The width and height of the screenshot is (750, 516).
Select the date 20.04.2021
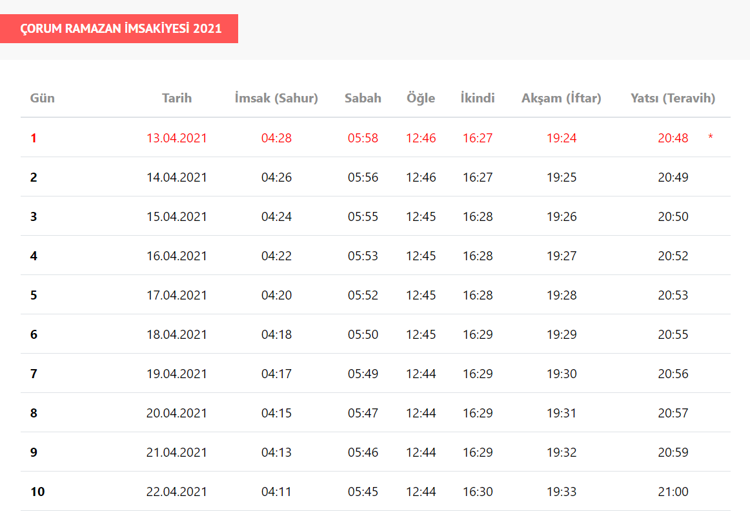(177, 413)
